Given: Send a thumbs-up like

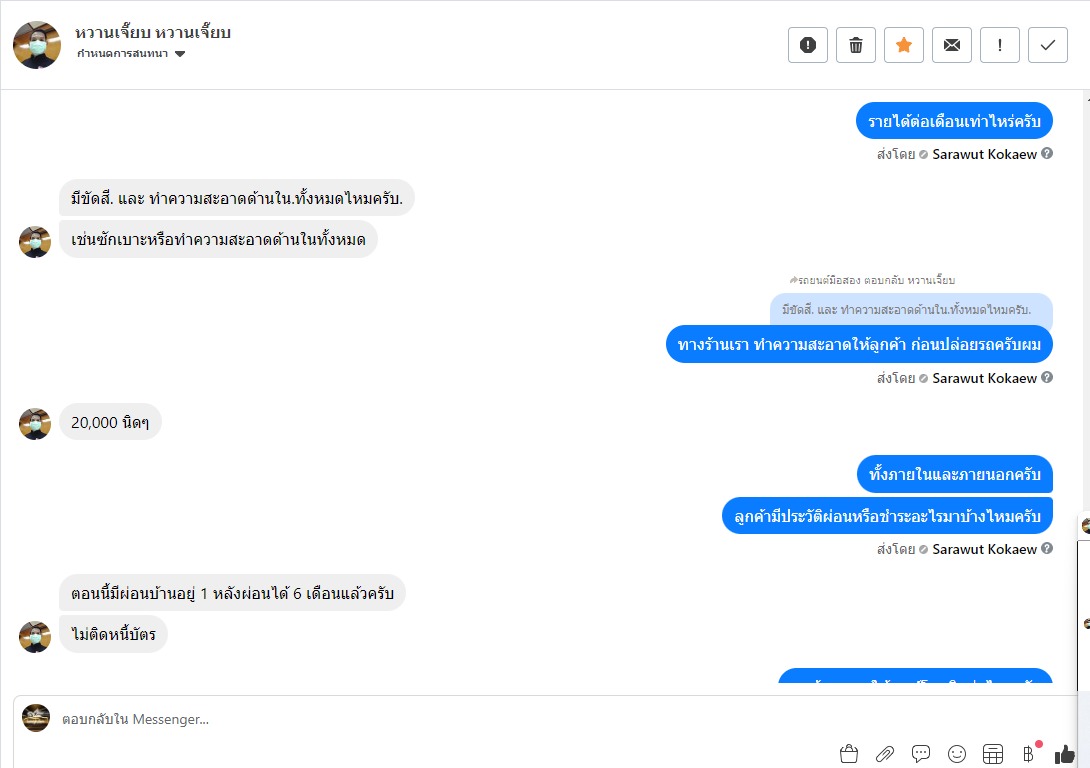Looking at the screenshot, I should pos(1065,753).
